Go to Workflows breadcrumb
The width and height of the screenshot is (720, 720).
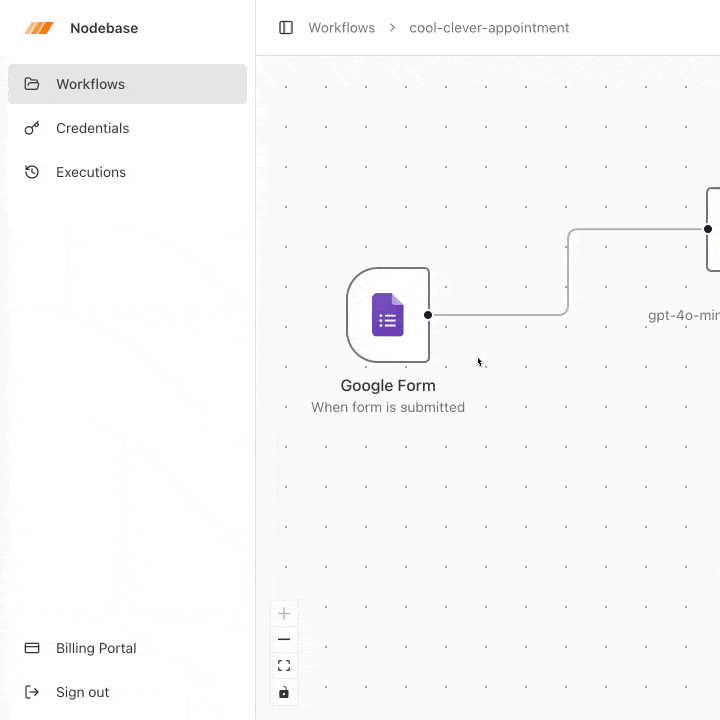341,28
